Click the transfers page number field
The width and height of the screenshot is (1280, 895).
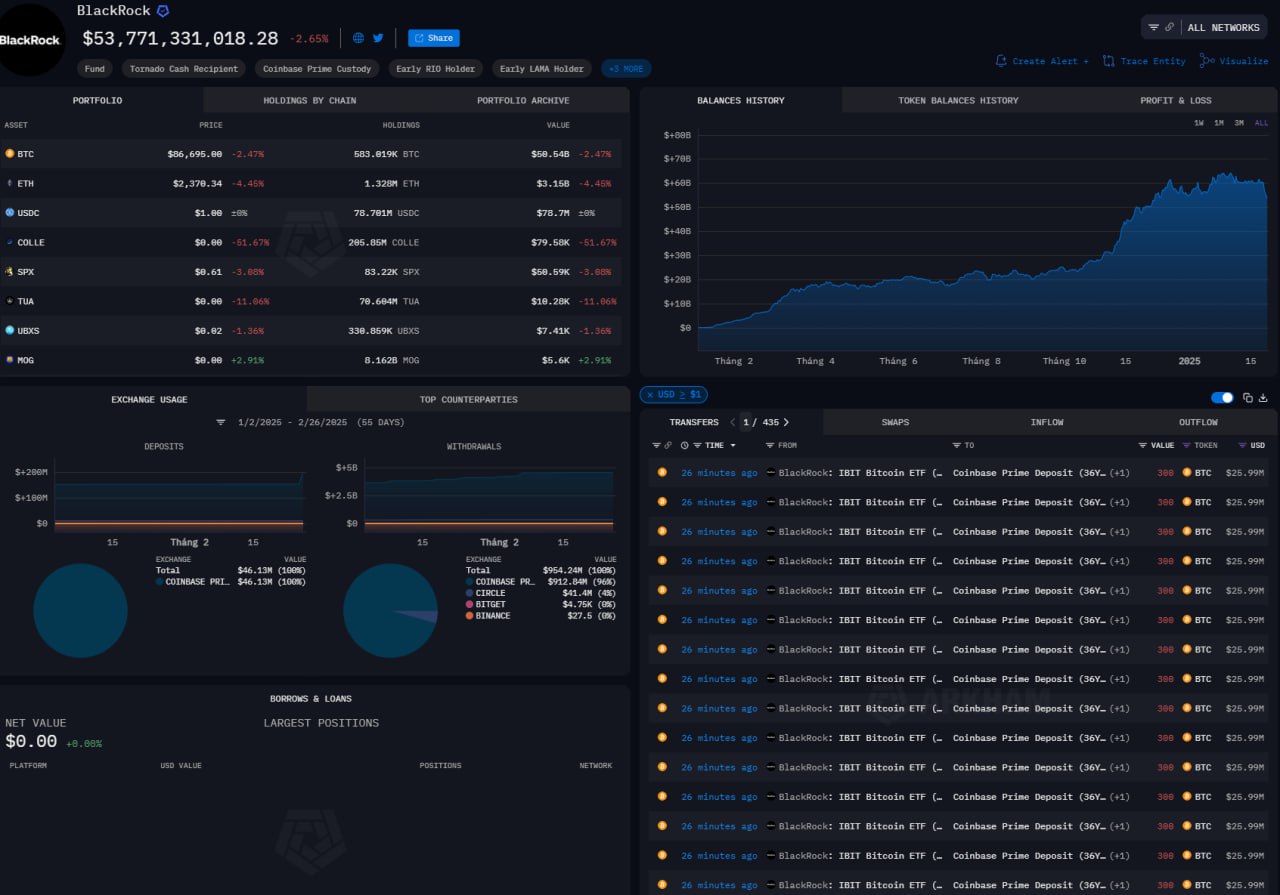[x=746, y=422]
